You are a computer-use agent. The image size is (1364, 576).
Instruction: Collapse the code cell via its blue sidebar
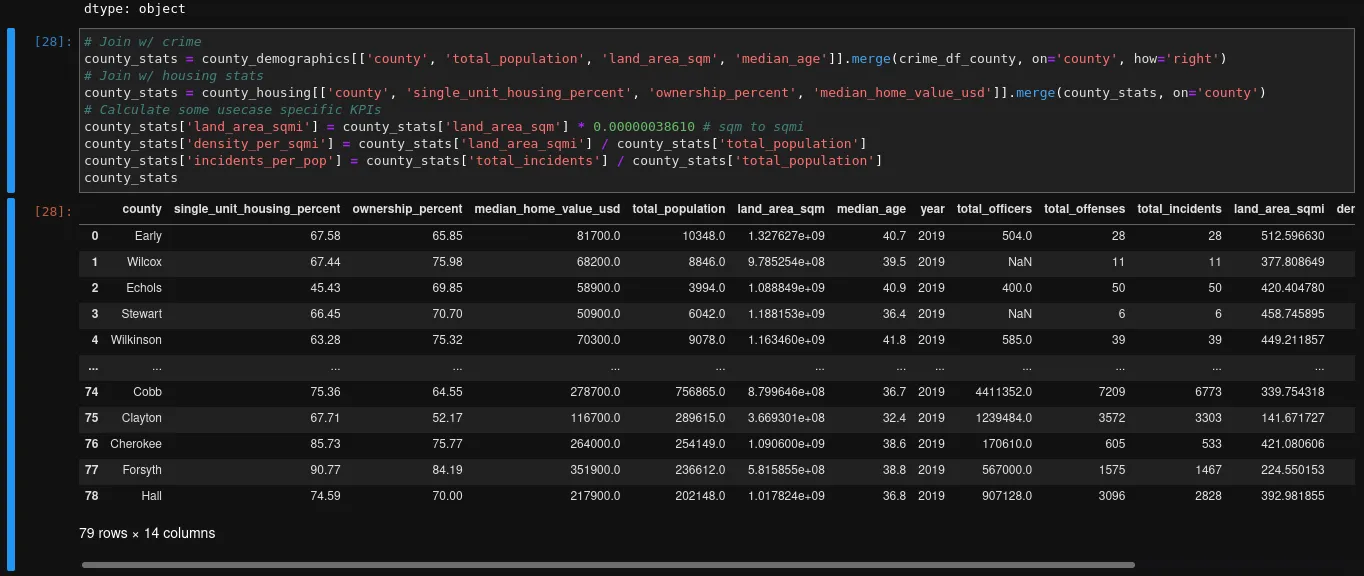coord(10,110)
